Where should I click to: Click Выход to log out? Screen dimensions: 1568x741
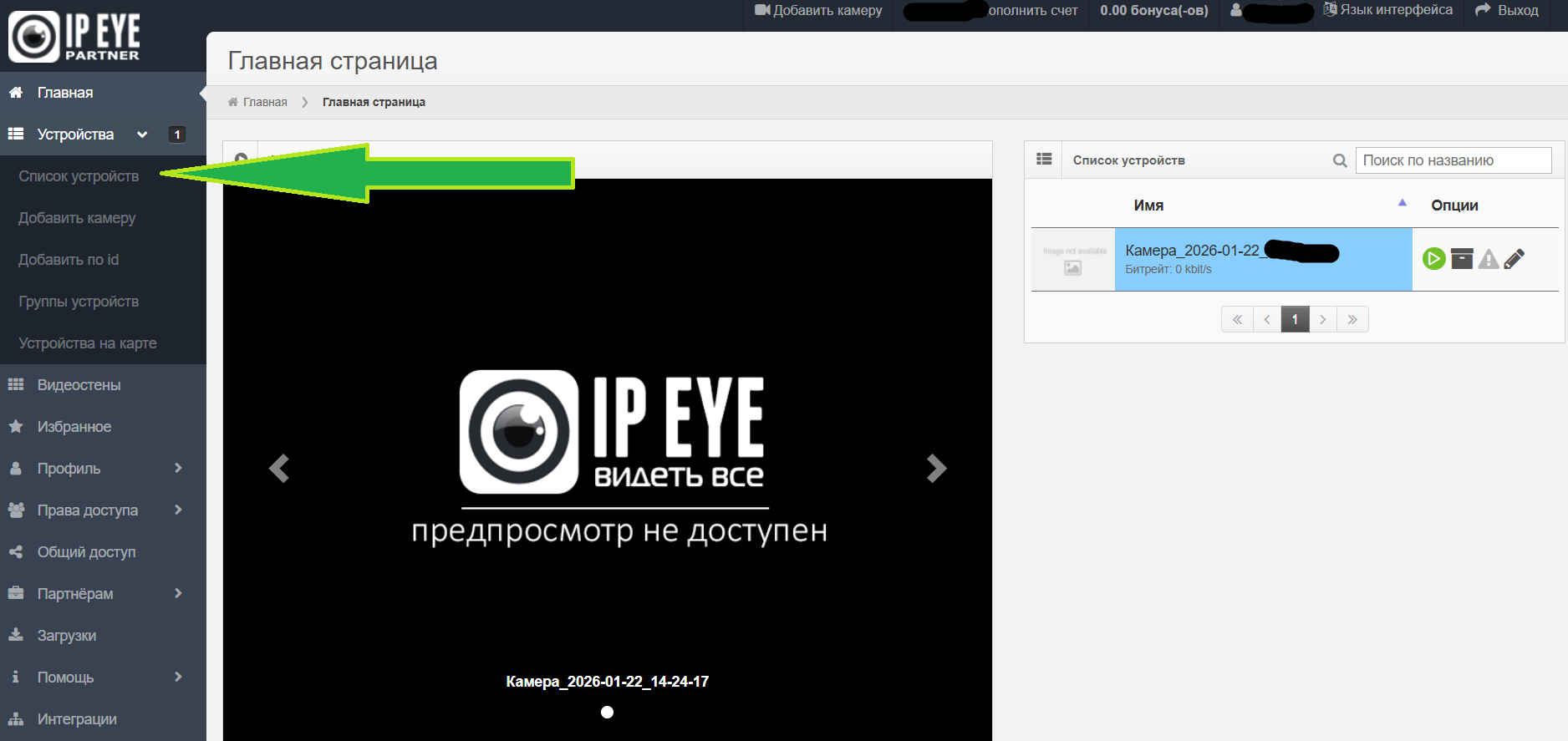(1507, 11)
